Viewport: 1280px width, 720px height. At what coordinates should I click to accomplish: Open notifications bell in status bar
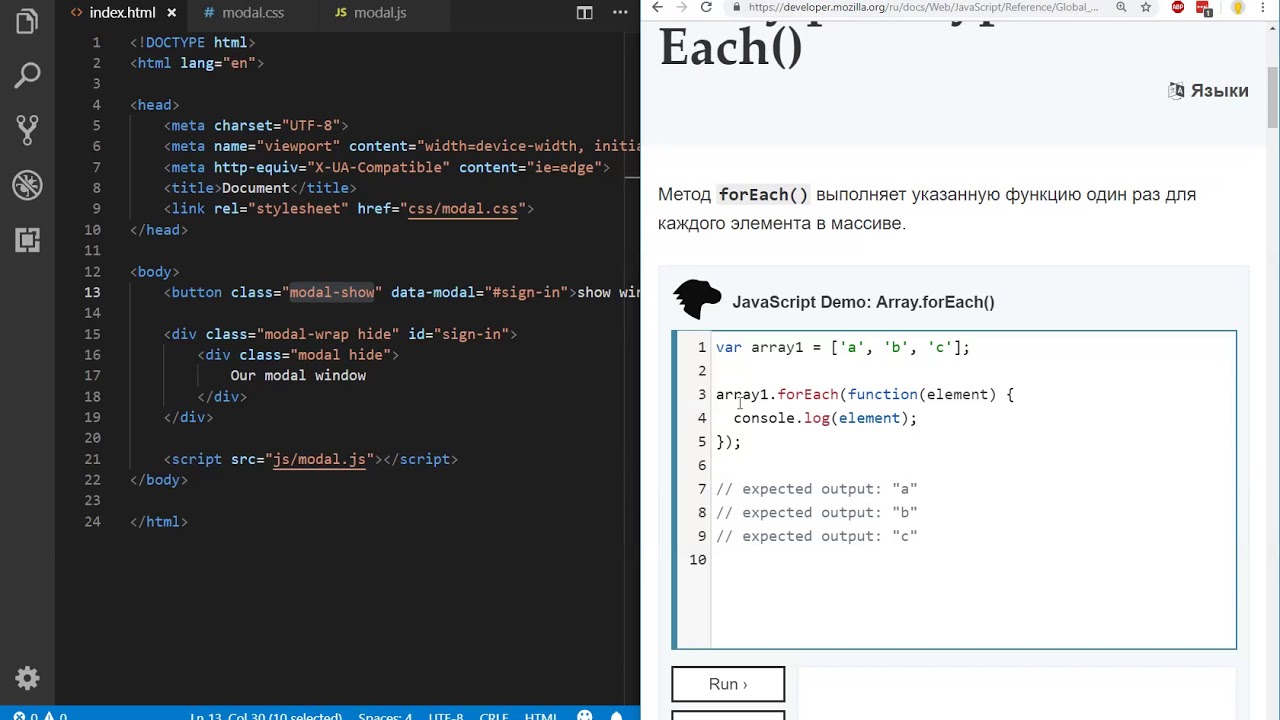click(618, 716)
